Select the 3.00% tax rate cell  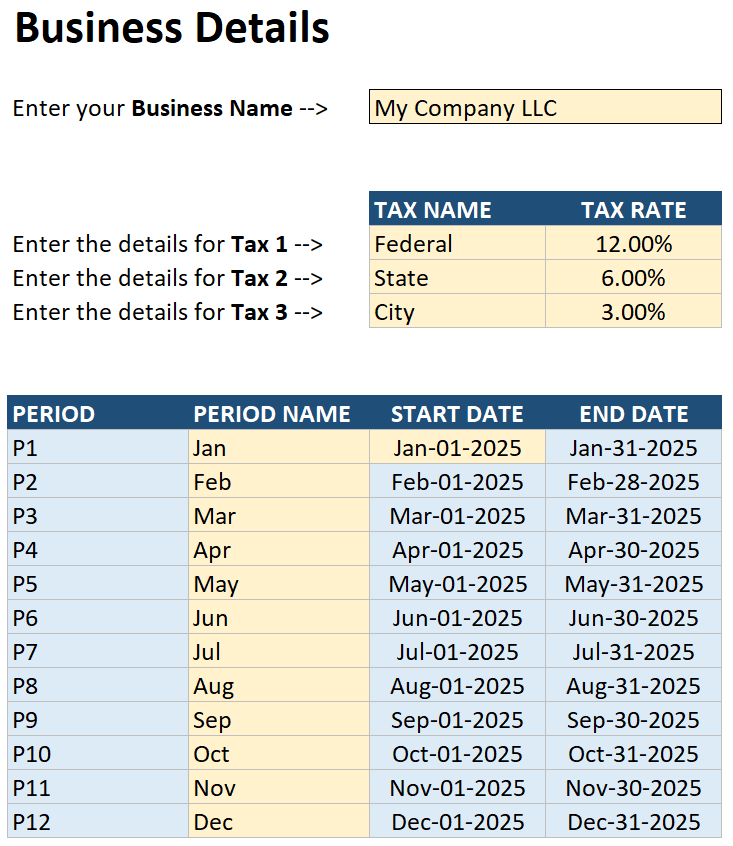click(x=633, y=312)
